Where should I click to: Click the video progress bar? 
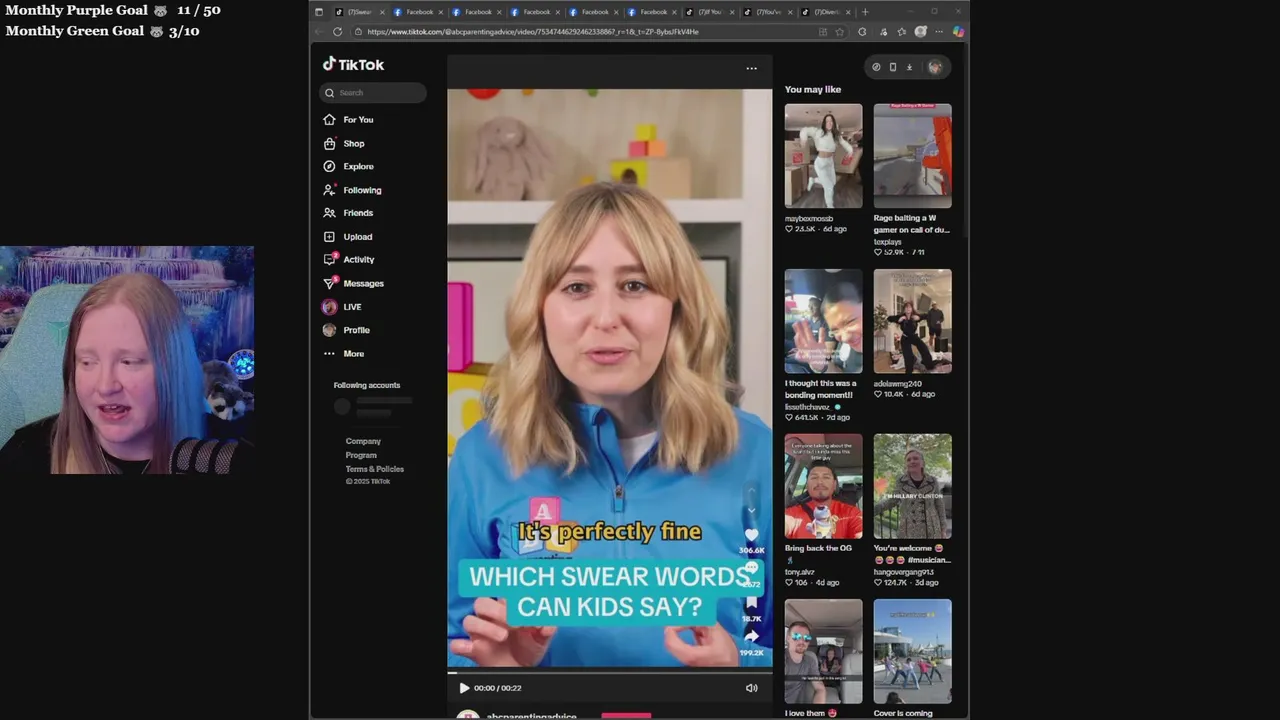[610, 673]
